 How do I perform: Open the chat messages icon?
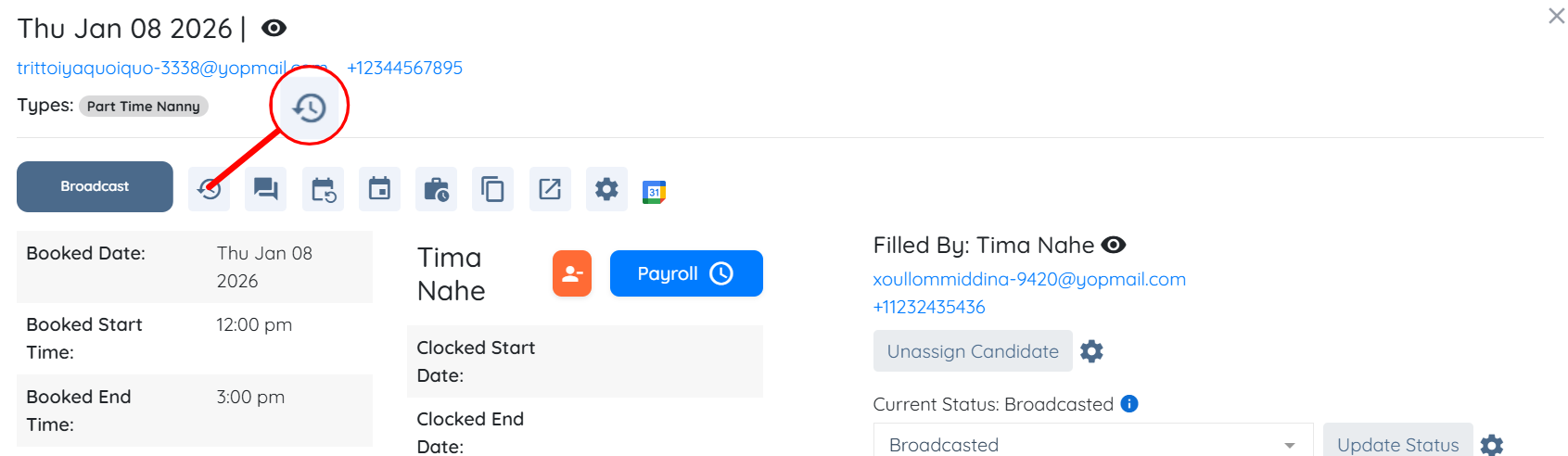tap(266, 190)
